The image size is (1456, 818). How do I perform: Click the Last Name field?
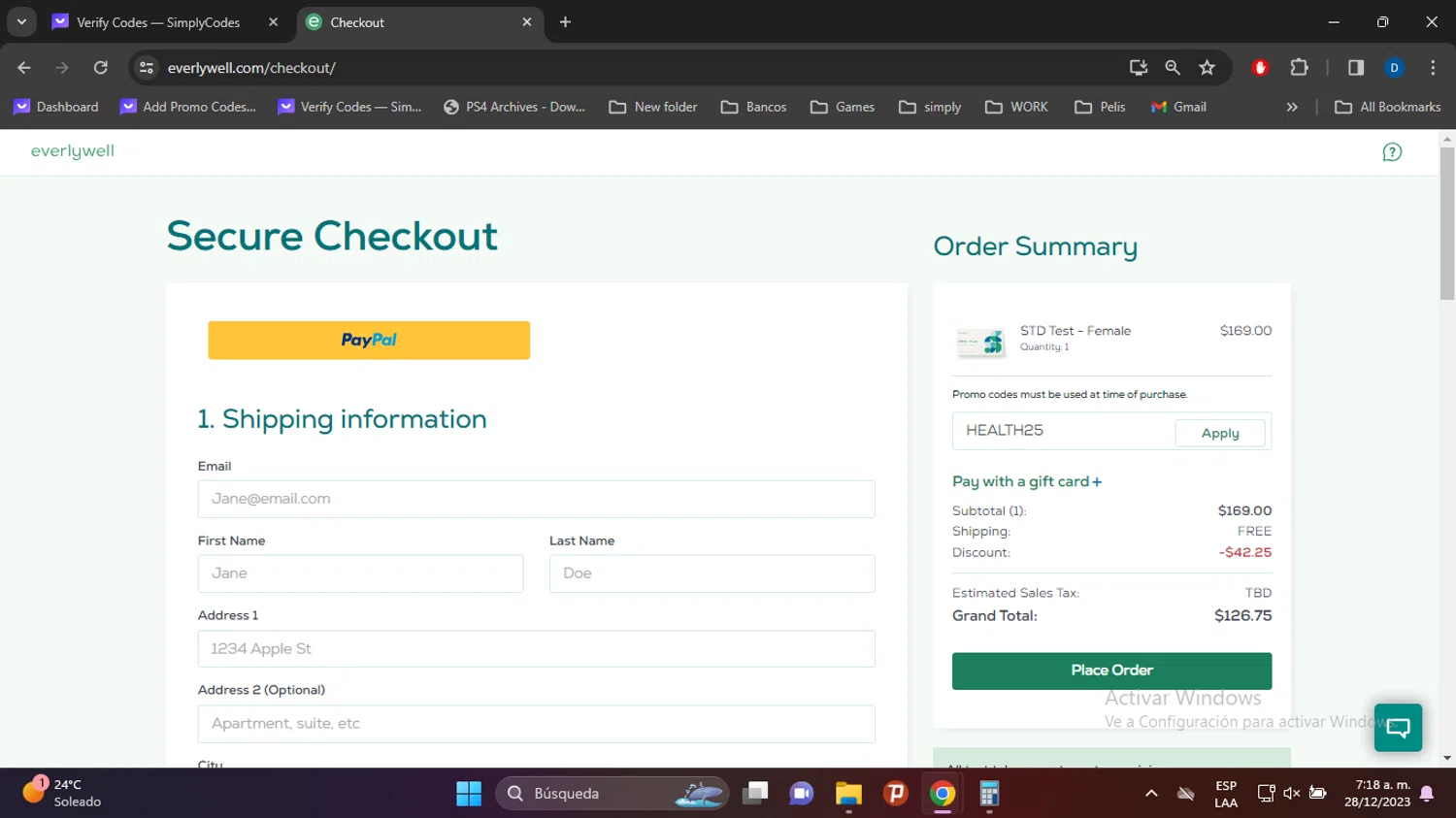pos(712,573)
